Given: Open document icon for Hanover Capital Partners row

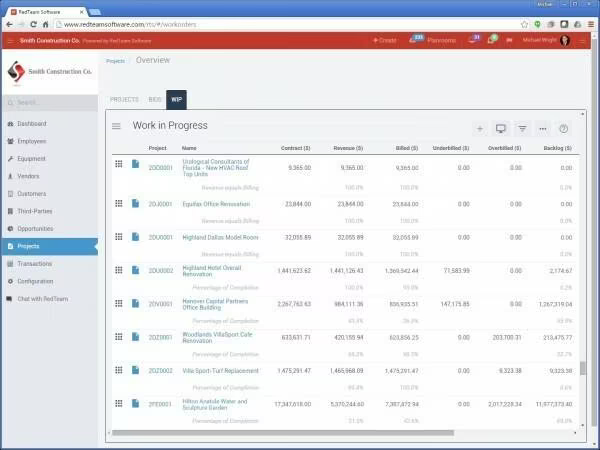Looking at the screenshot, I should coord(135,303).
